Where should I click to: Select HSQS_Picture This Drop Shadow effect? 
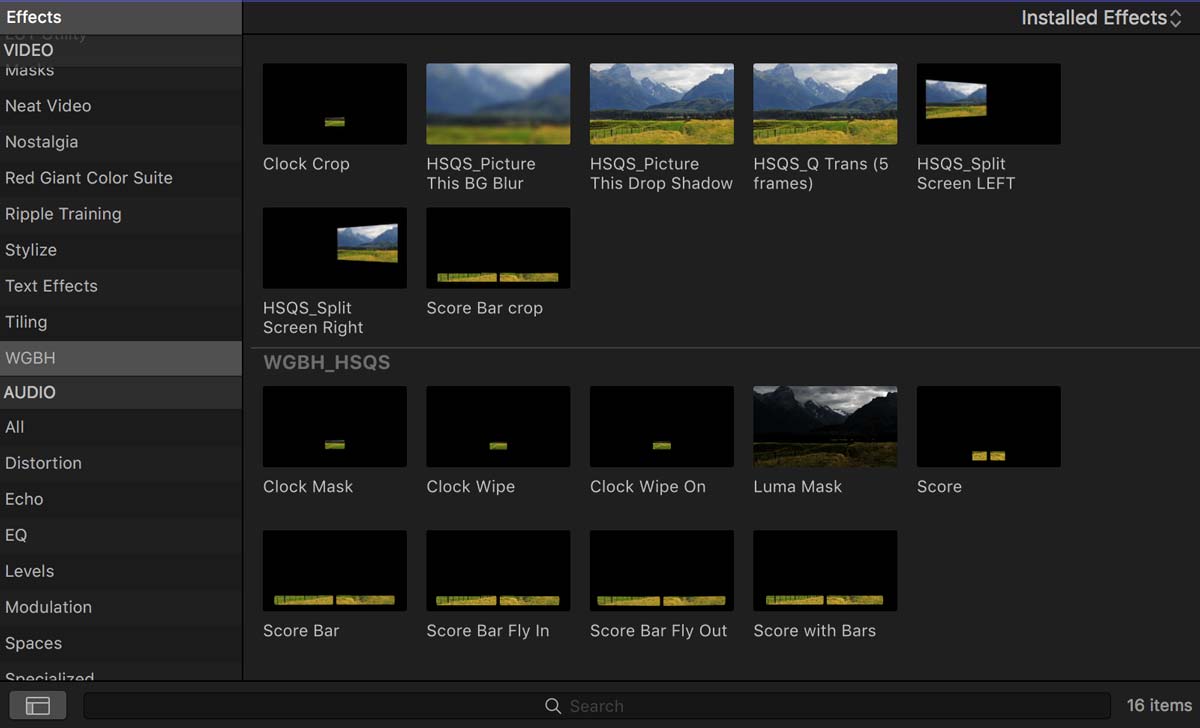661,104
